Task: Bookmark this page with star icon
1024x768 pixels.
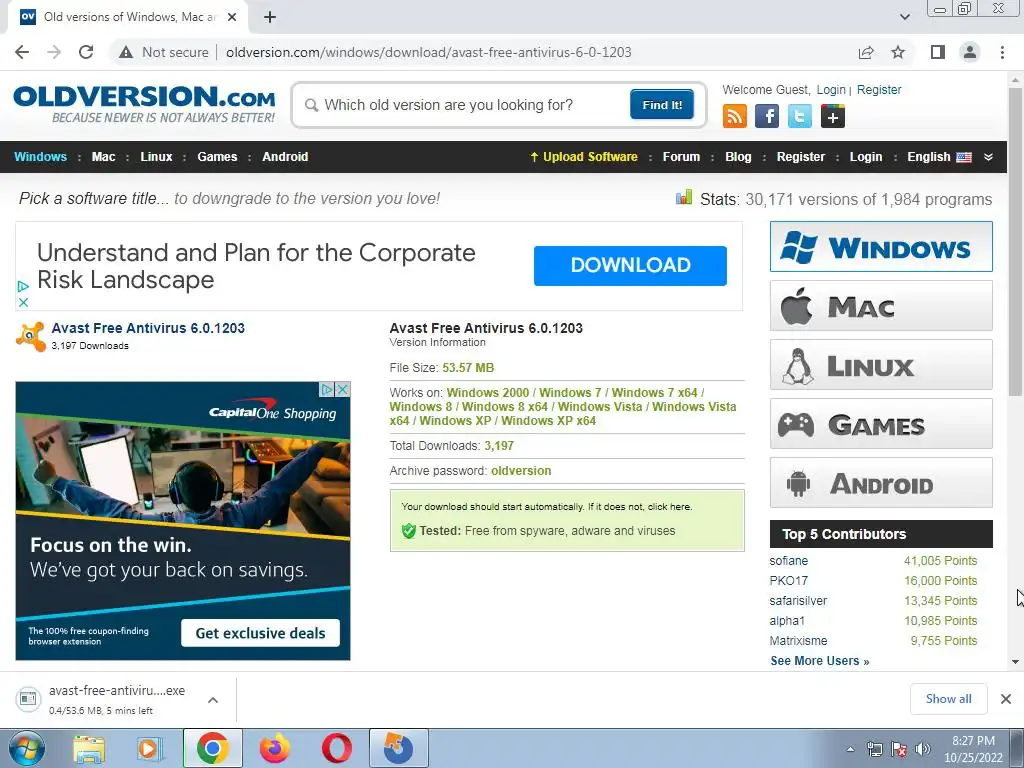Action: coord(898,52)
